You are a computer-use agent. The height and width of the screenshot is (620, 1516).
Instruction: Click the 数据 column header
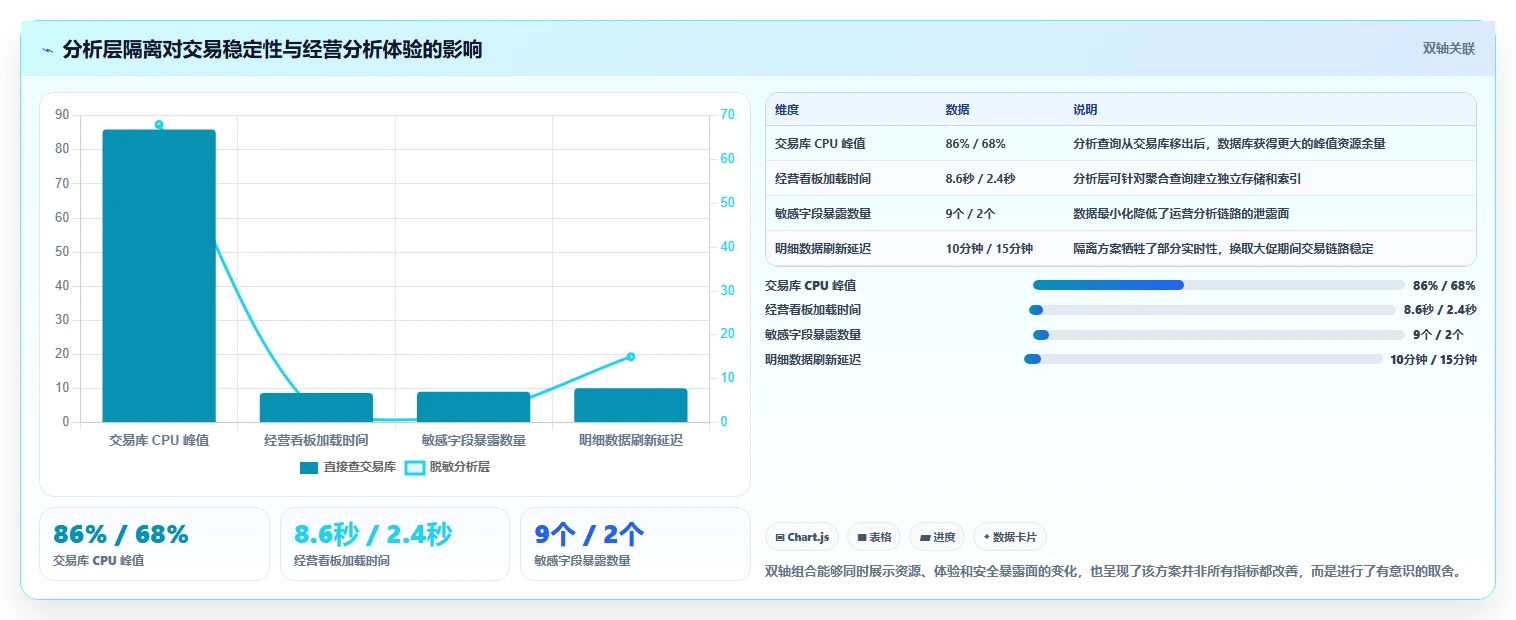tap(957, 110)
